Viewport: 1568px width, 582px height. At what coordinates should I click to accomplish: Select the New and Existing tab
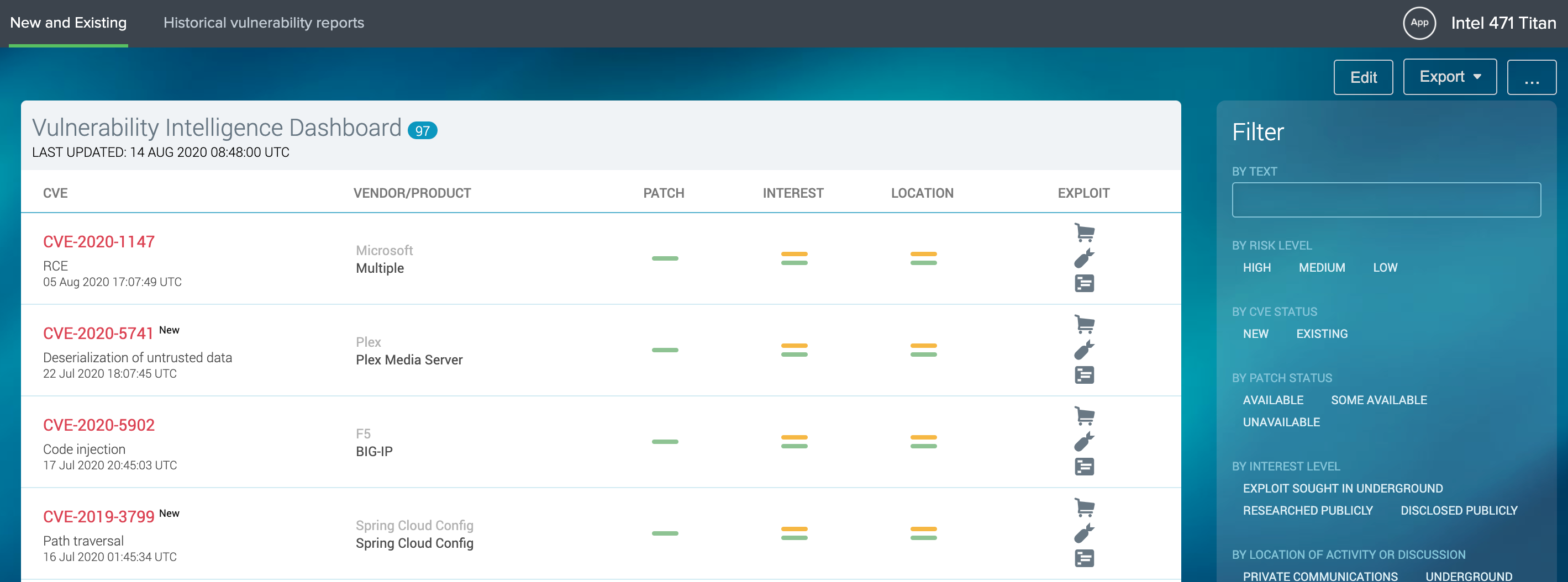coord(67,23)
